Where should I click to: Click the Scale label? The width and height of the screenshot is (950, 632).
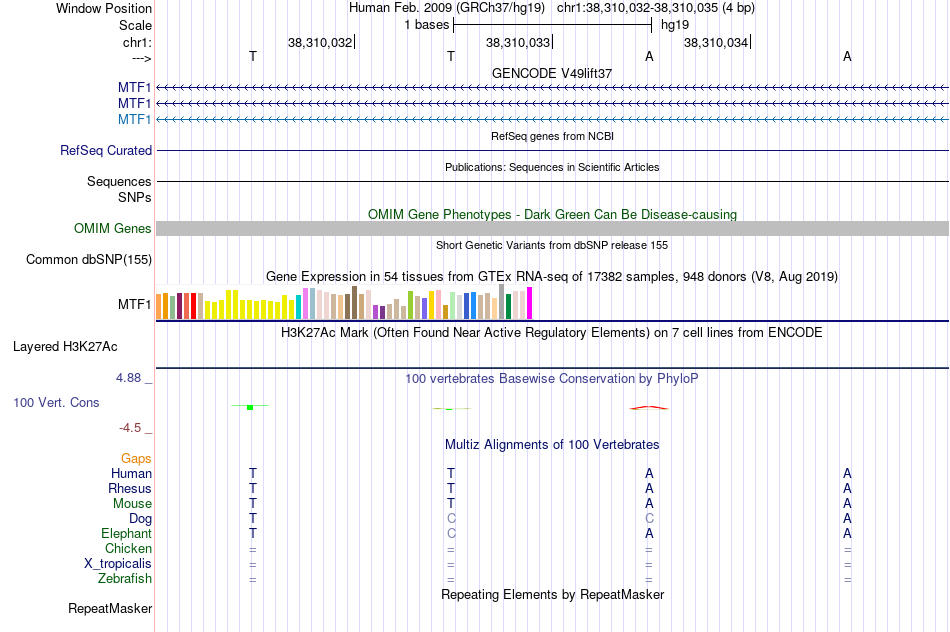coord(135,25)
